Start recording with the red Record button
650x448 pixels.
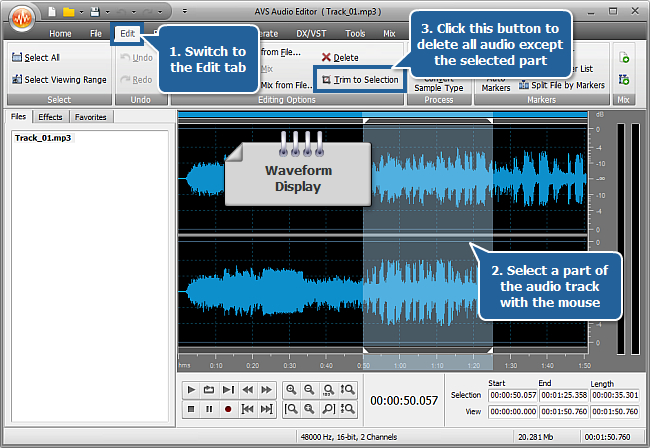[228, 409]
